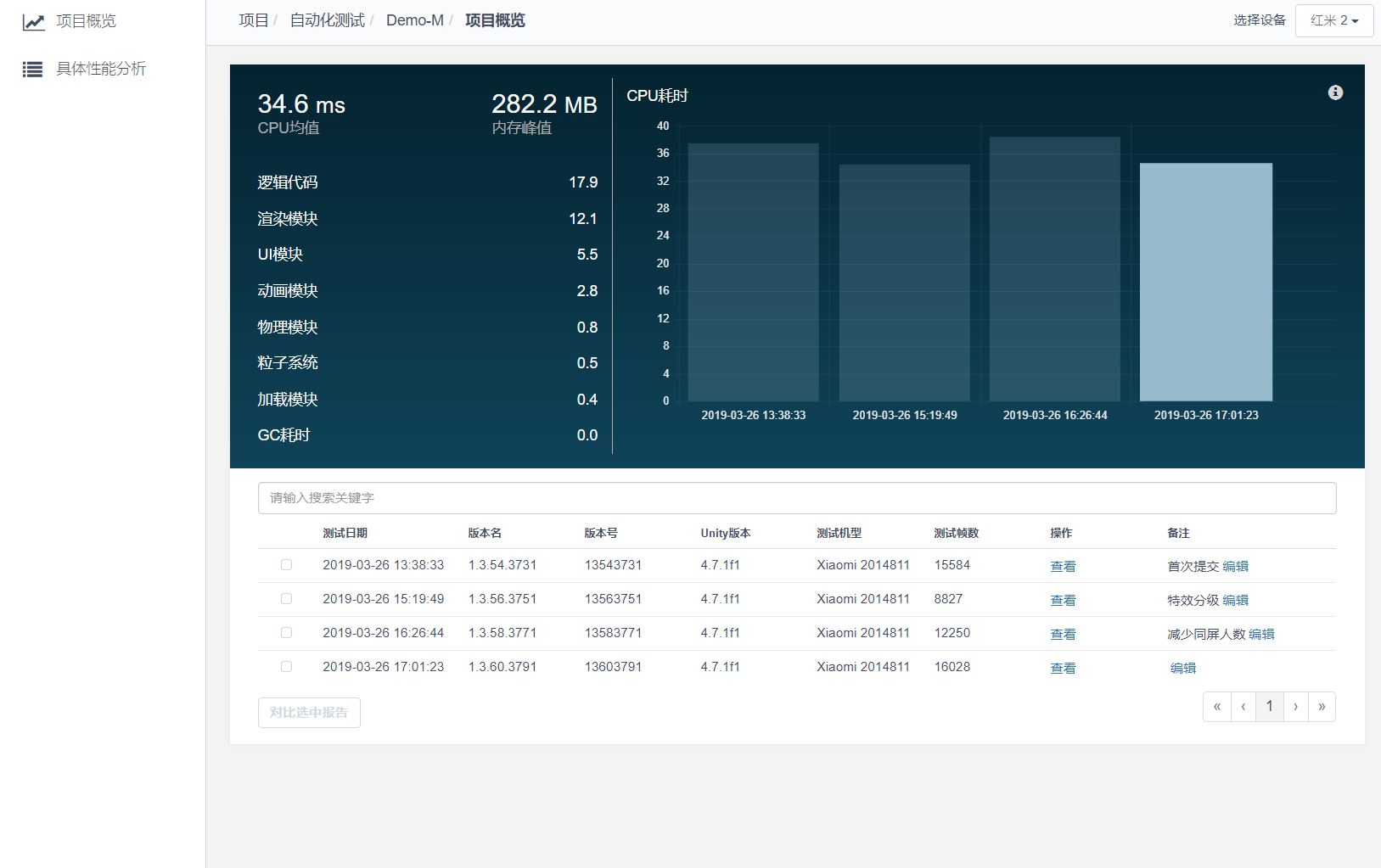Image resolution: width=1381 pixels, height=868 pixels.
Task: Select checkbox for 2019-03-26 13:38:33 report
Action: [286, 565]
